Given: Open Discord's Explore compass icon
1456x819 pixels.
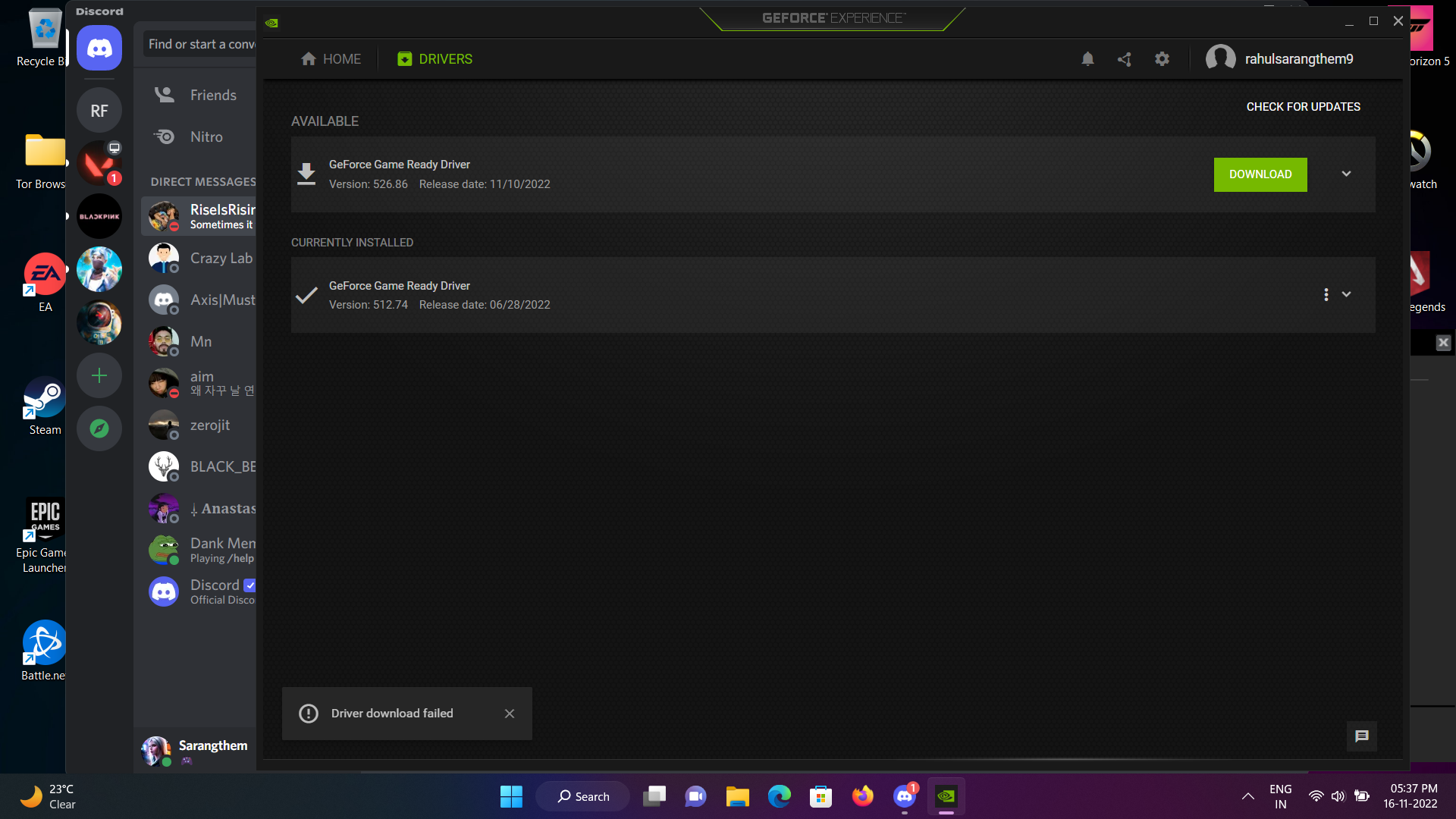Looking at the screenshot, I should pos(99,428).
